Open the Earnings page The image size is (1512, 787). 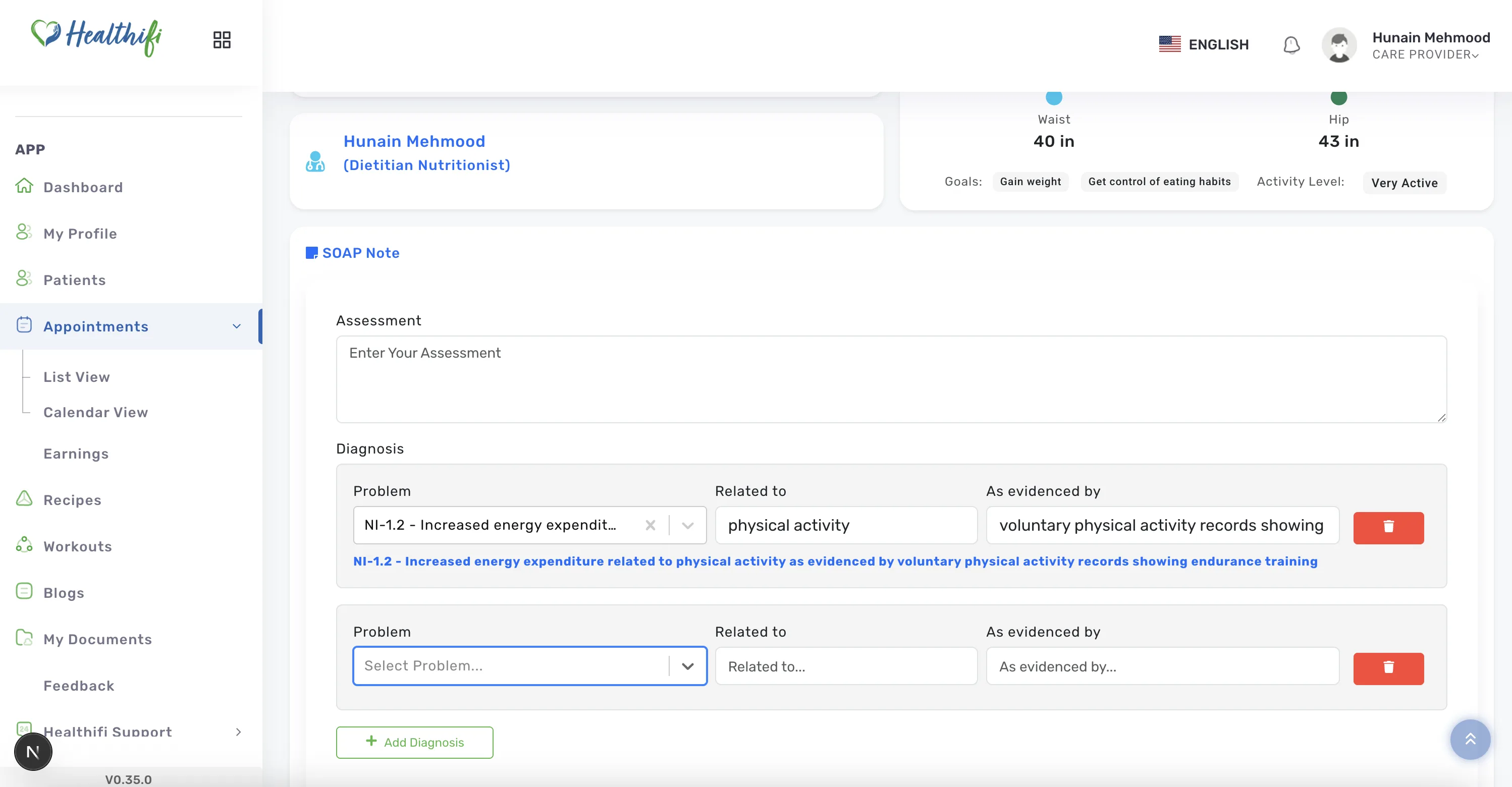[x=76, y=454]
